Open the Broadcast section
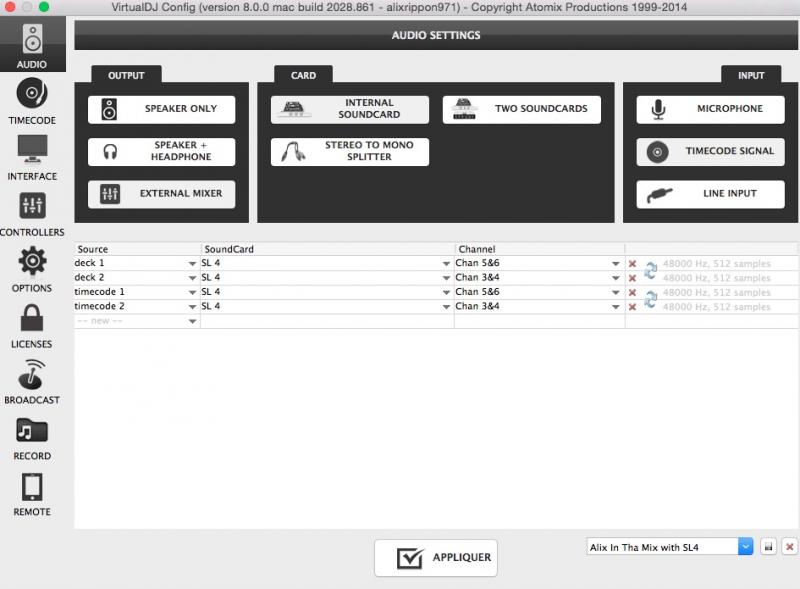 coord(32,381)
